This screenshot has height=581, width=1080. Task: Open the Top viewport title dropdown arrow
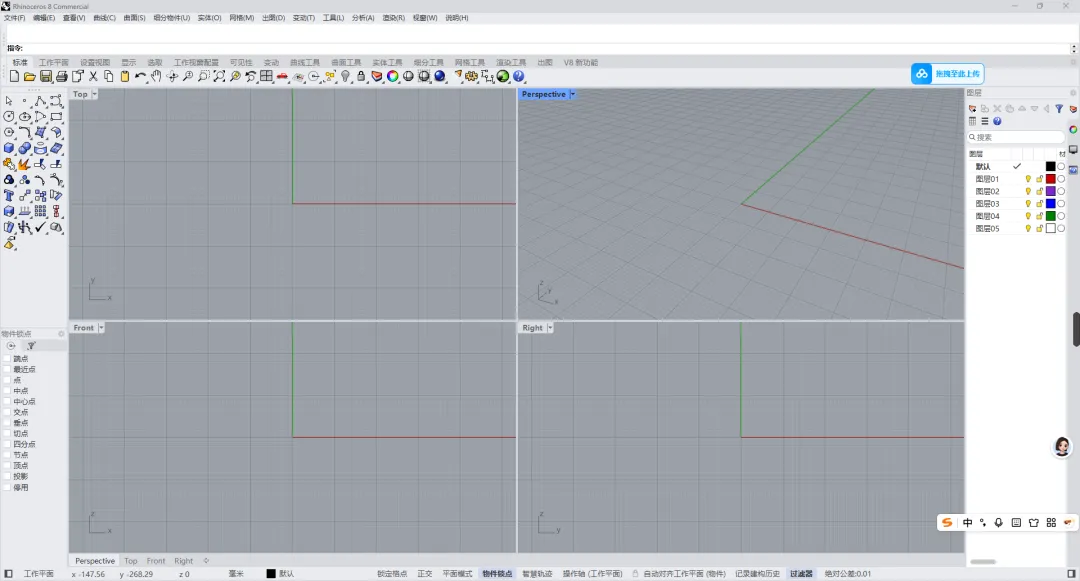click(x=94, y=94)
